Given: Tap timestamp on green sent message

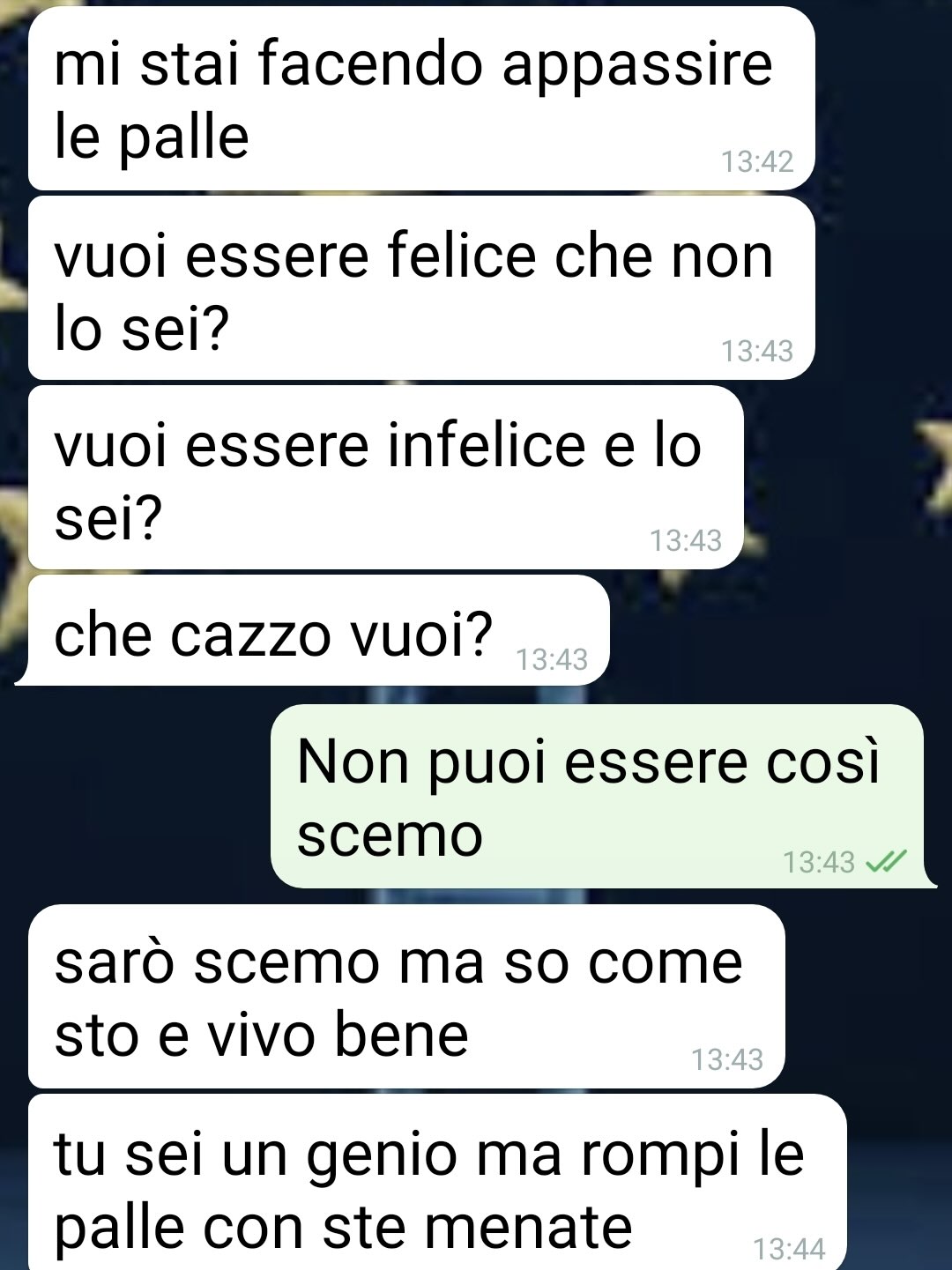Looking at the screenshot, I should 819,861.
